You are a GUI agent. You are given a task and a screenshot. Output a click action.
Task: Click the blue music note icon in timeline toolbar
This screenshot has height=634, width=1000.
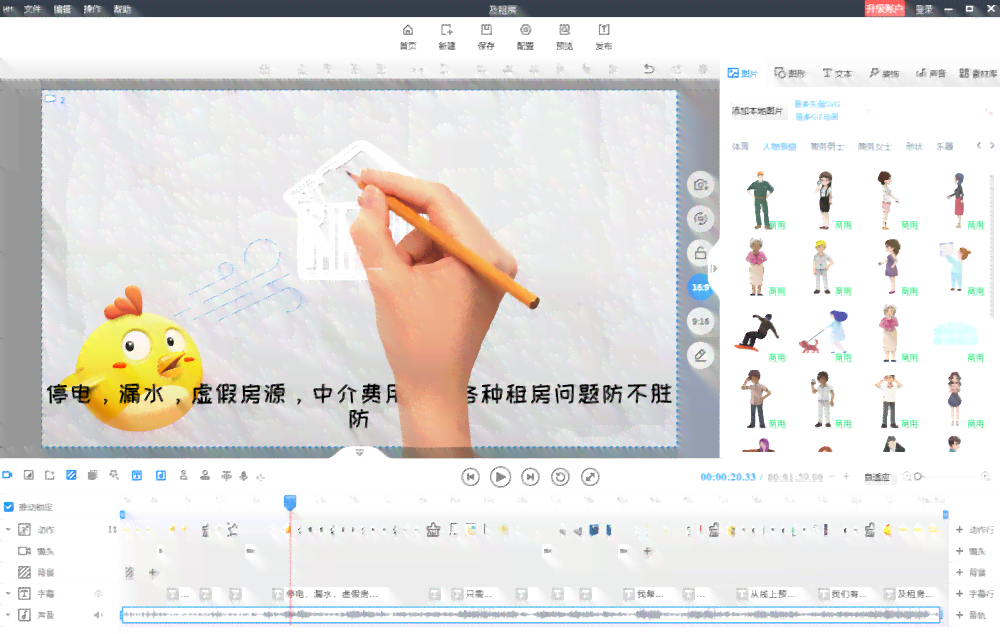(x=161, y=475)
